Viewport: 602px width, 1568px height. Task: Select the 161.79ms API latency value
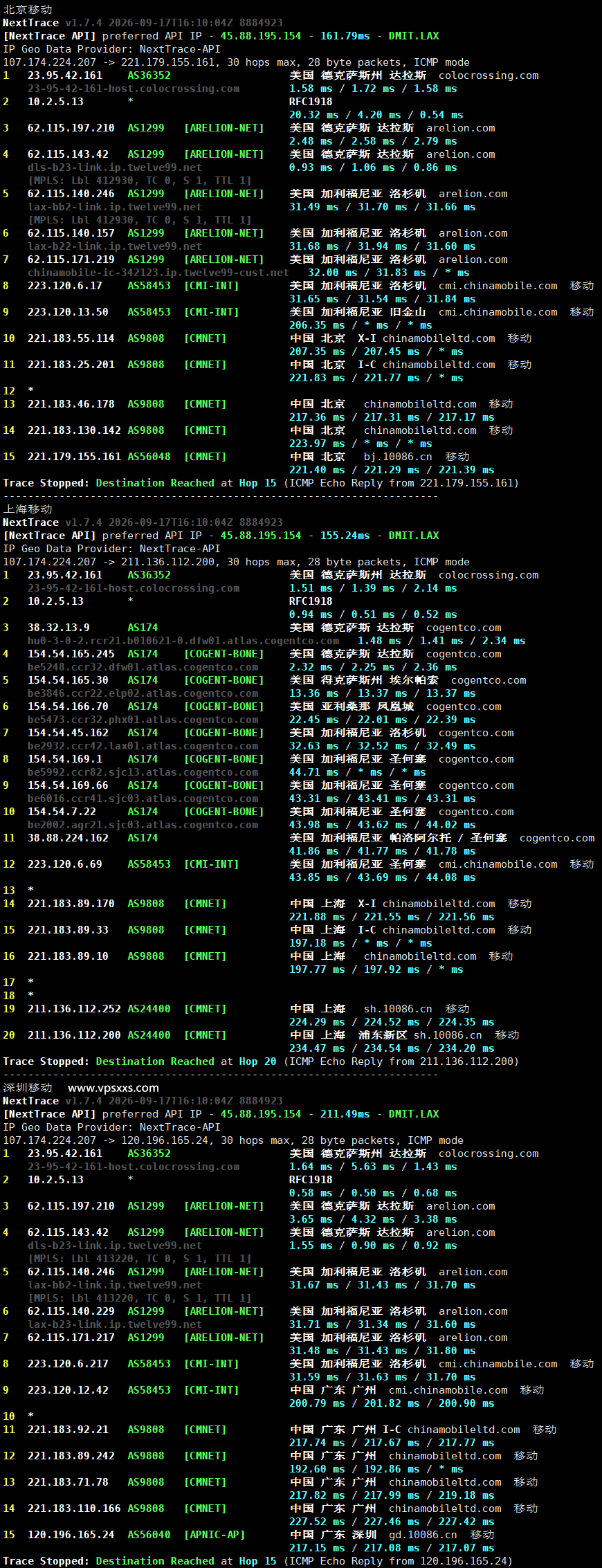(345, 36)
